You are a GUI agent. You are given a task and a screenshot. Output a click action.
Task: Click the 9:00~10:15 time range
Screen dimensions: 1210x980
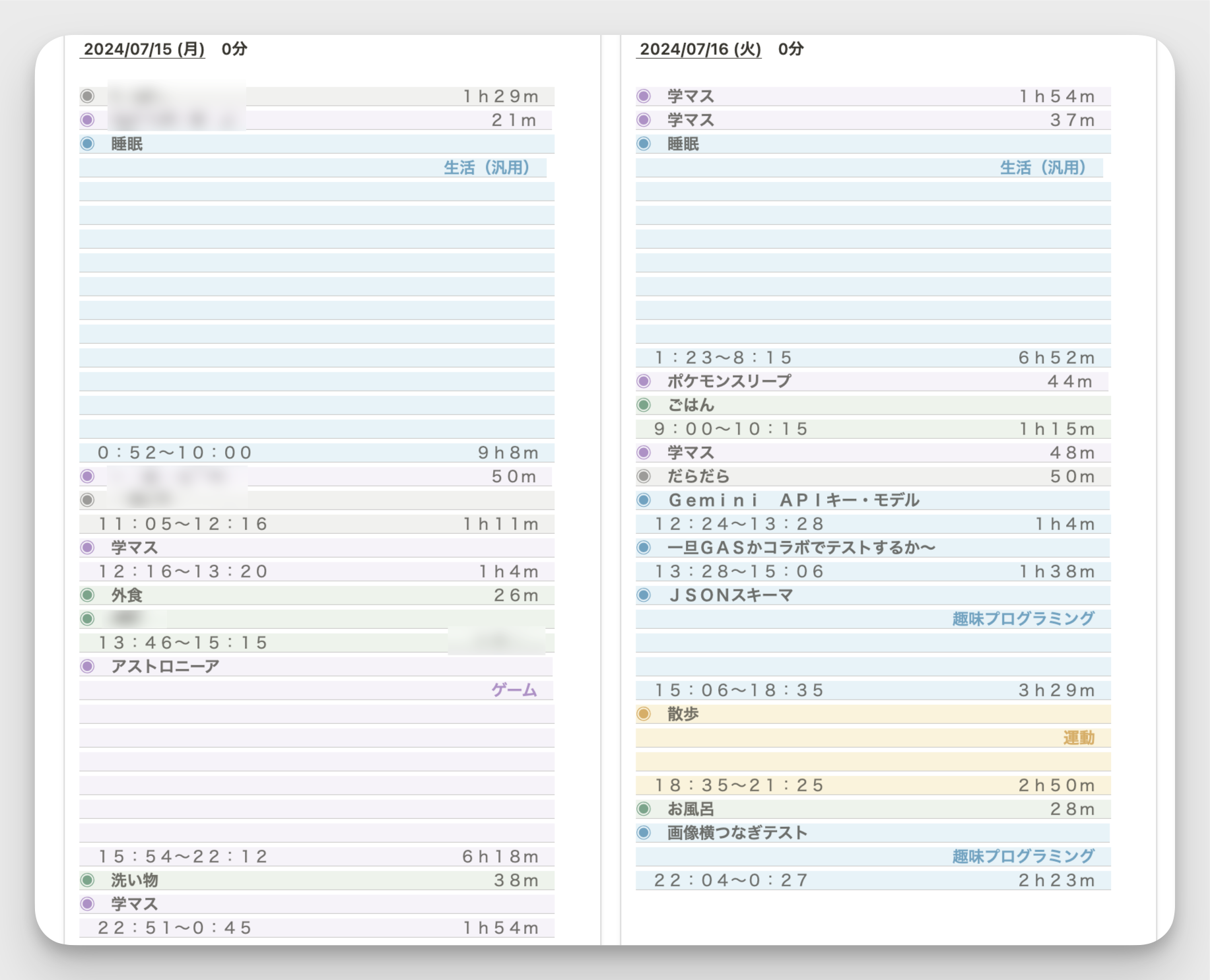click(x=731, y=429)
